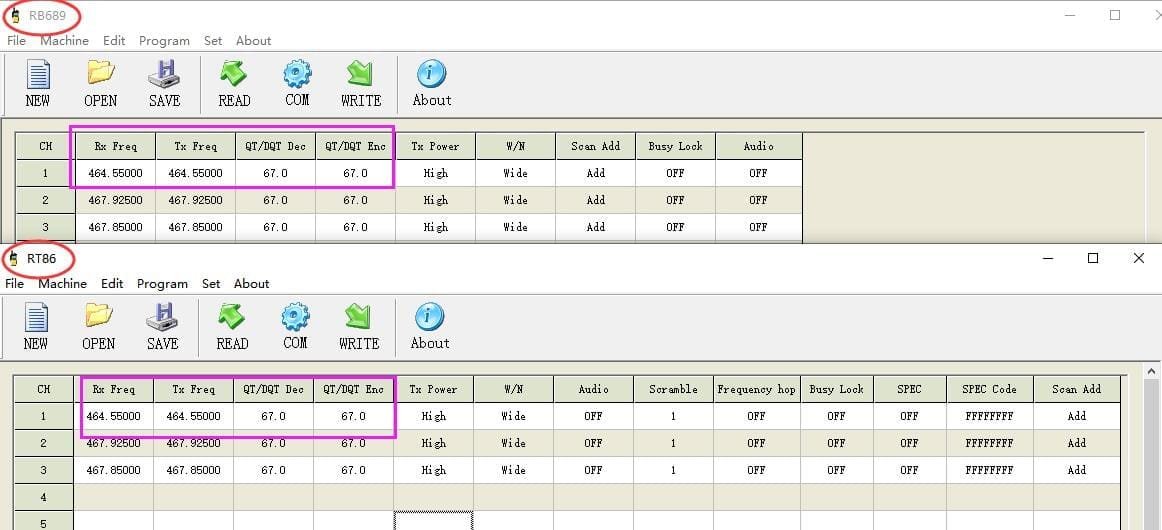Click OPEN folder icon in RT86 window
This screenshot has height=530, width=1162.
click(99, 317)
